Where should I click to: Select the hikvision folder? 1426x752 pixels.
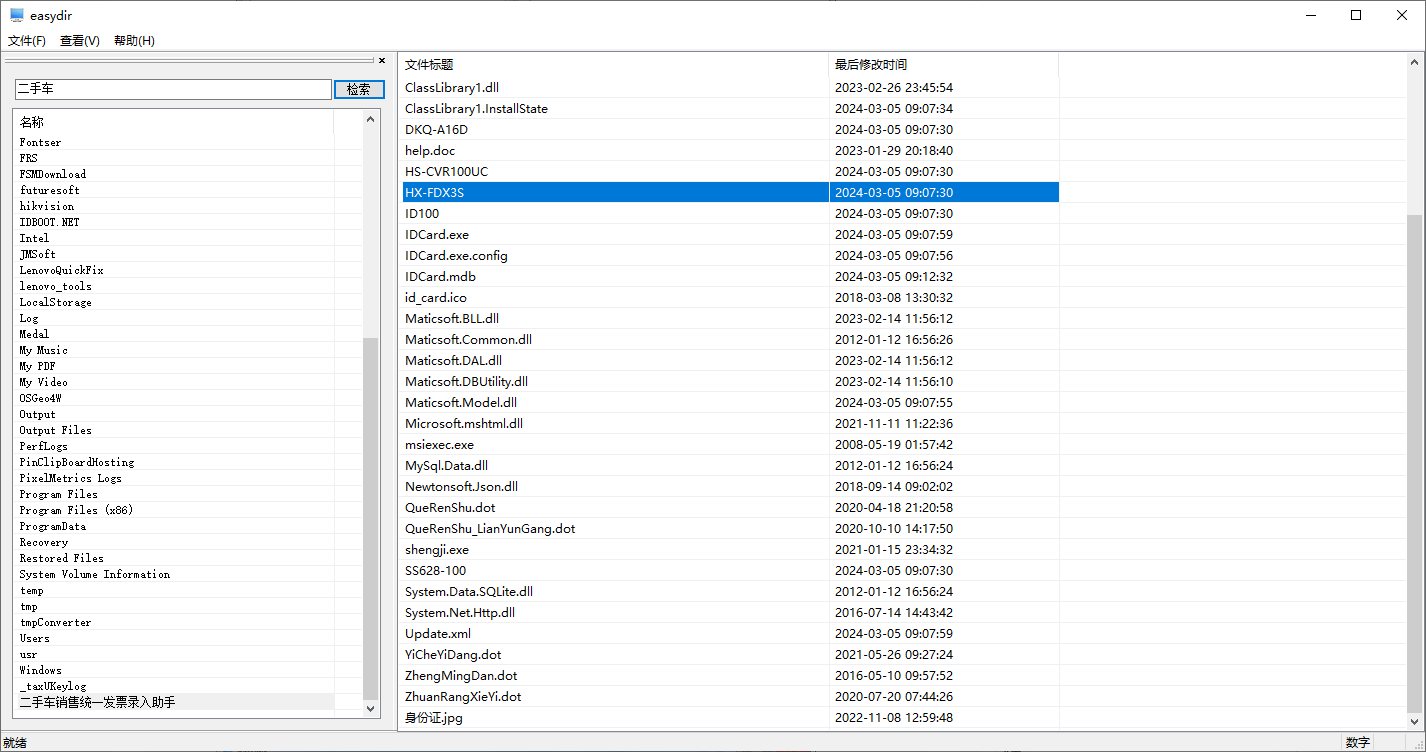pos(46,206)
